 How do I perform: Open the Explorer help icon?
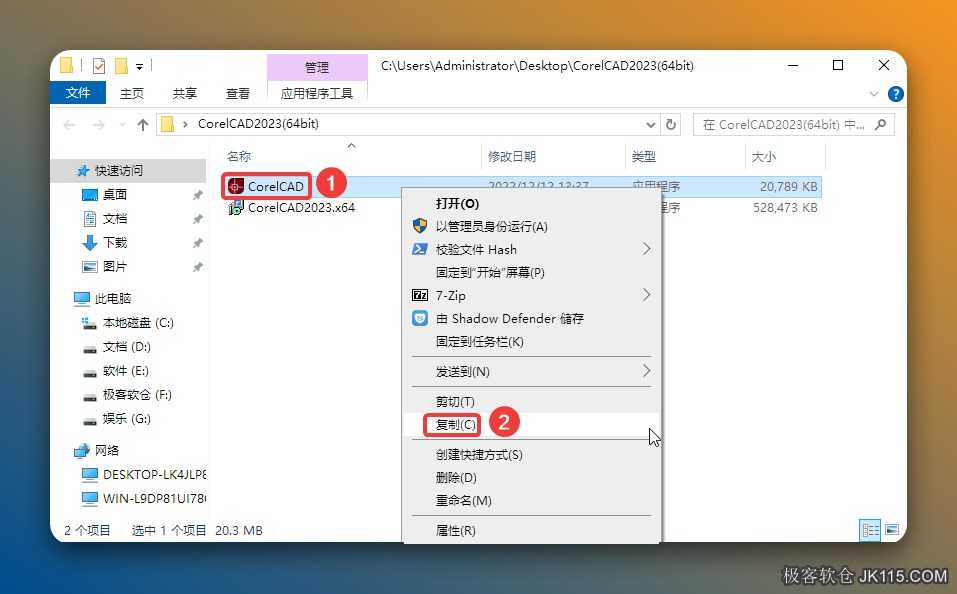(x=895, y=94)
